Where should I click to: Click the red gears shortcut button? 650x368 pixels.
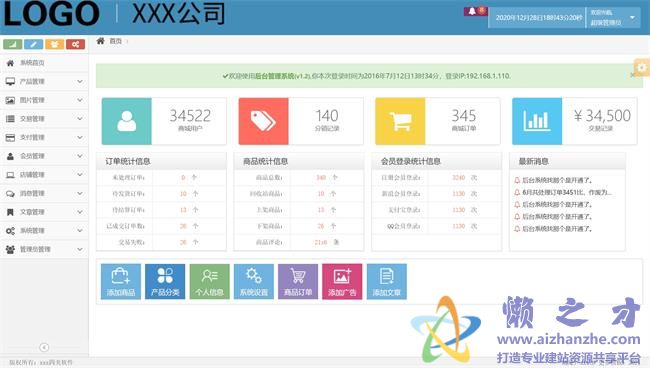(75, 44)
